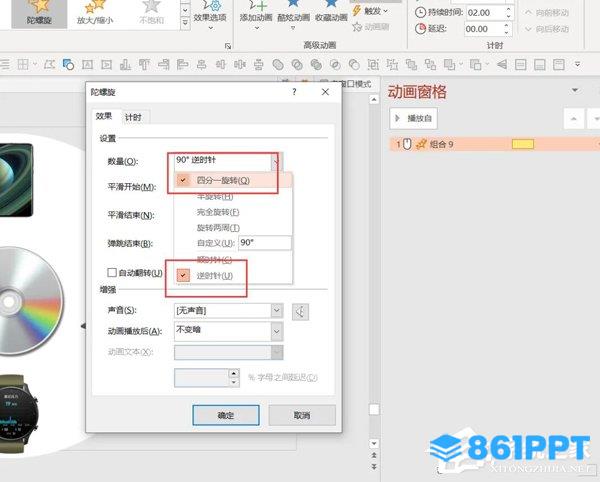
Task: Click the 持续时间 duration field
Action: pyautogui.click(x=485, y=13)
